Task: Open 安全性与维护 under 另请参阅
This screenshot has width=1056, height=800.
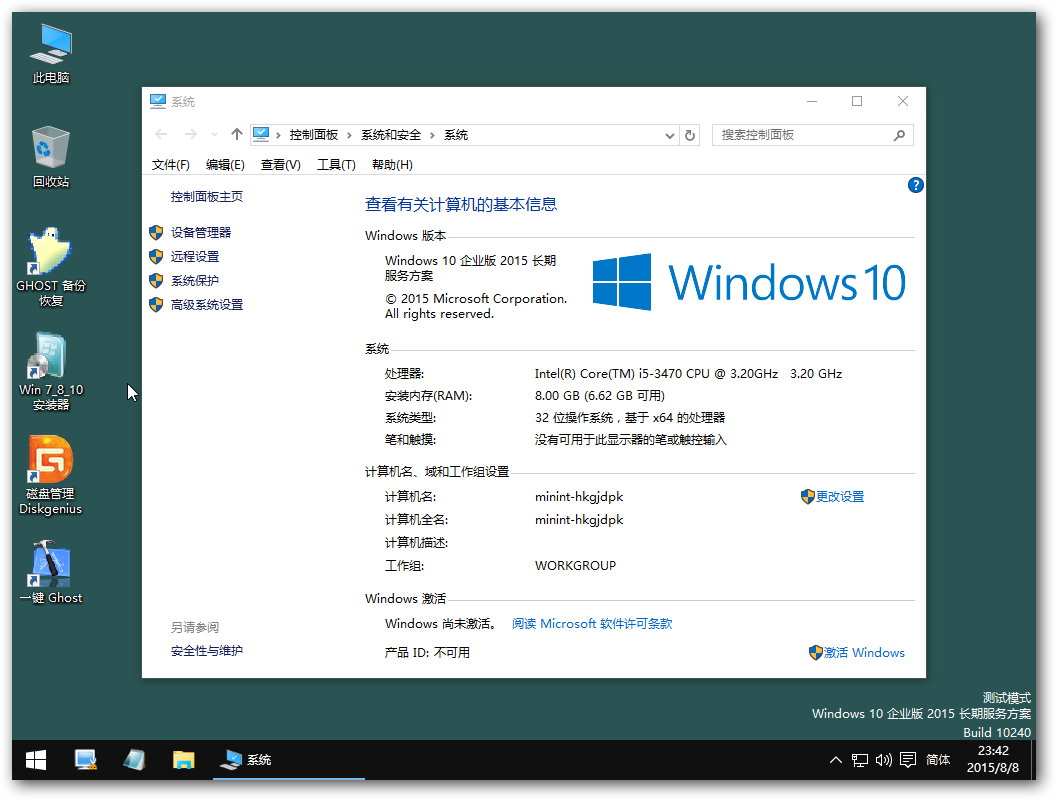Action: point(207,651)
